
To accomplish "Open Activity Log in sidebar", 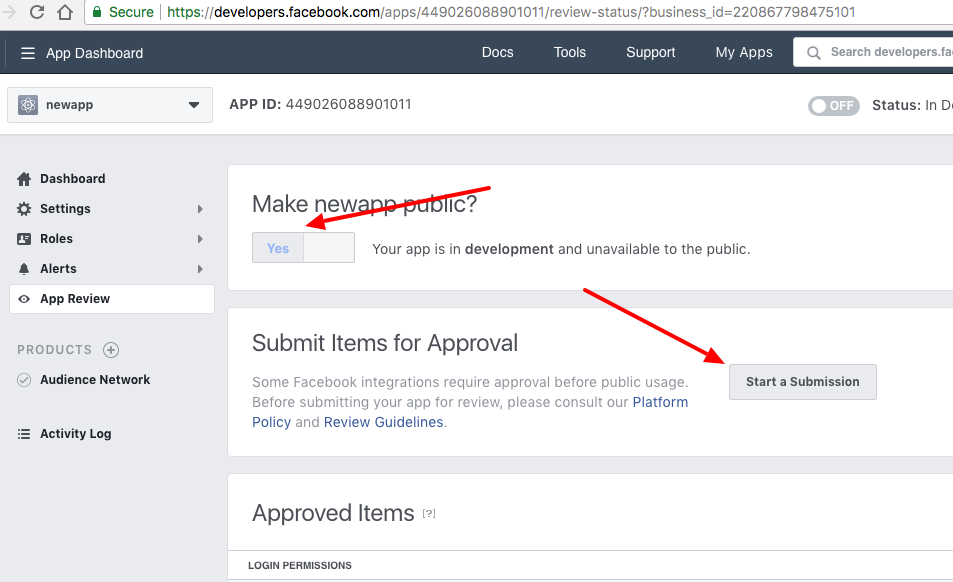I will point(75,434).
